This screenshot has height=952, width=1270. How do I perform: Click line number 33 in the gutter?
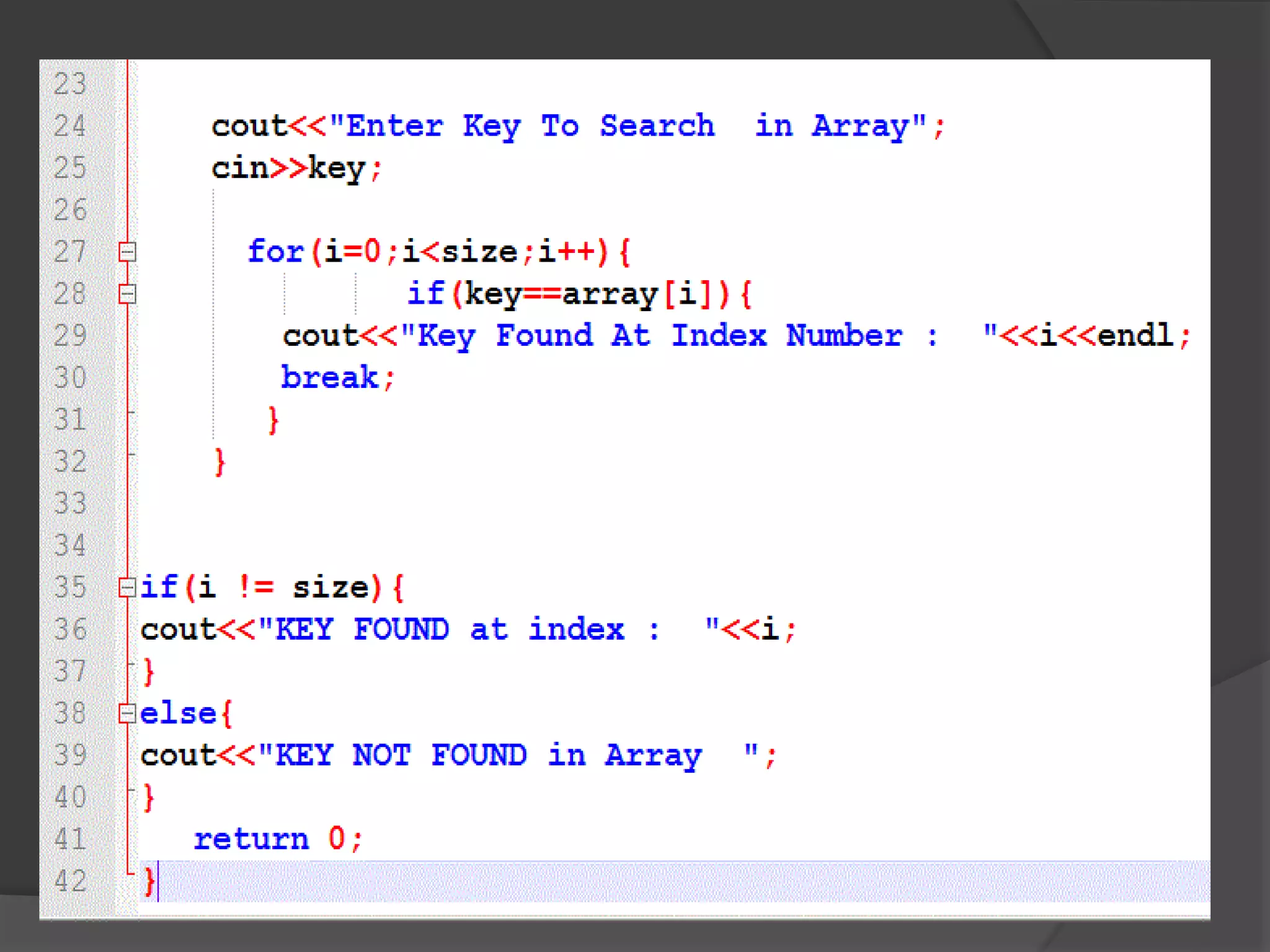(69, 503)
